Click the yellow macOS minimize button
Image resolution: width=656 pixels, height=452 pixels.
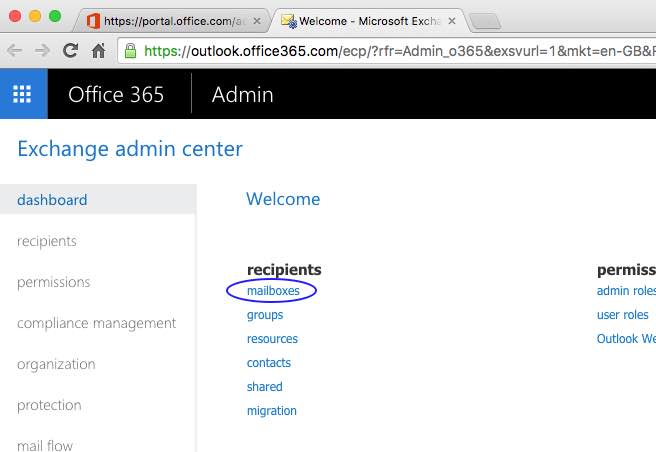(x=35, y=16)
